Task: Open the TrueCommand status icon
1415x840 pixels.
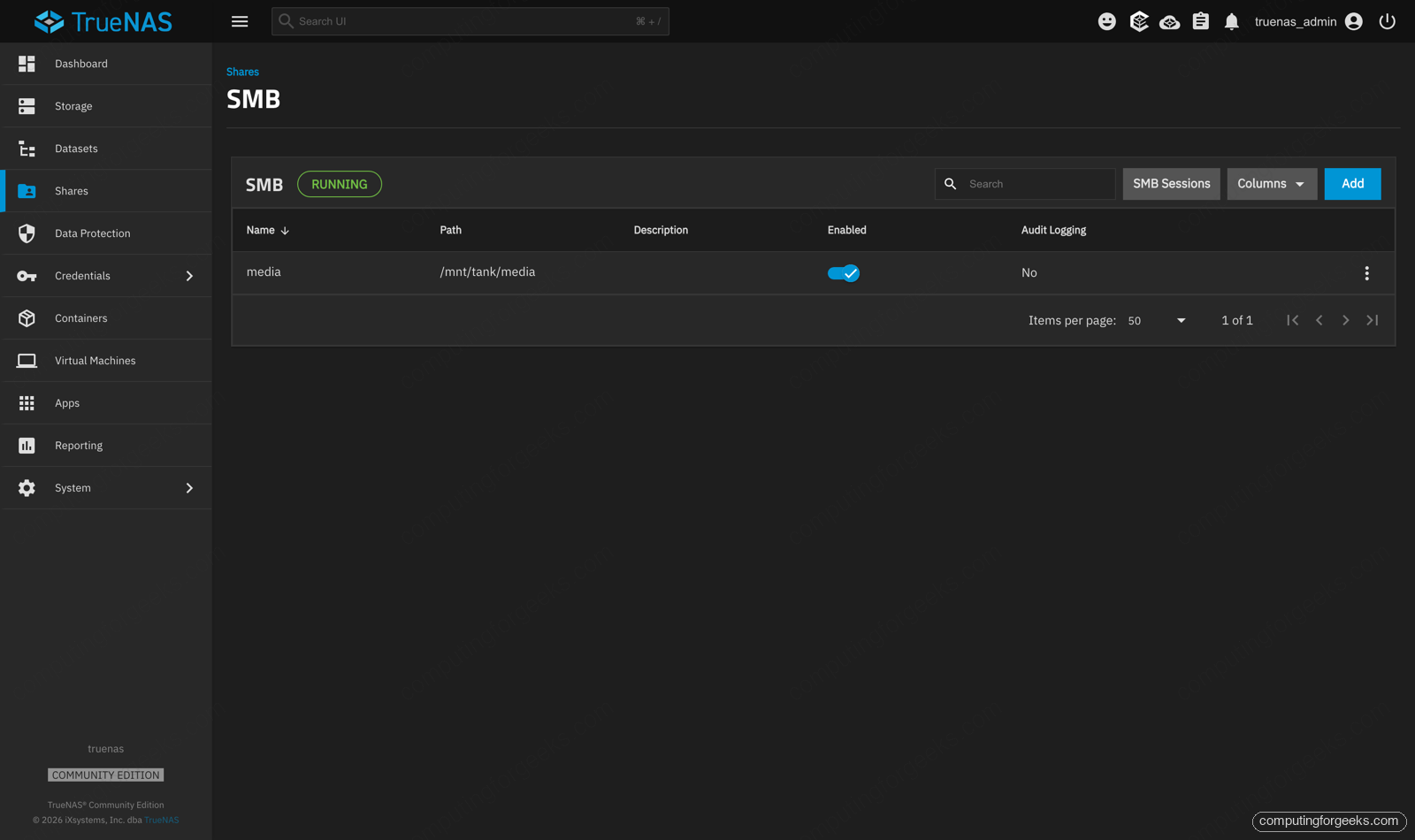Action: pos(1139,21)
